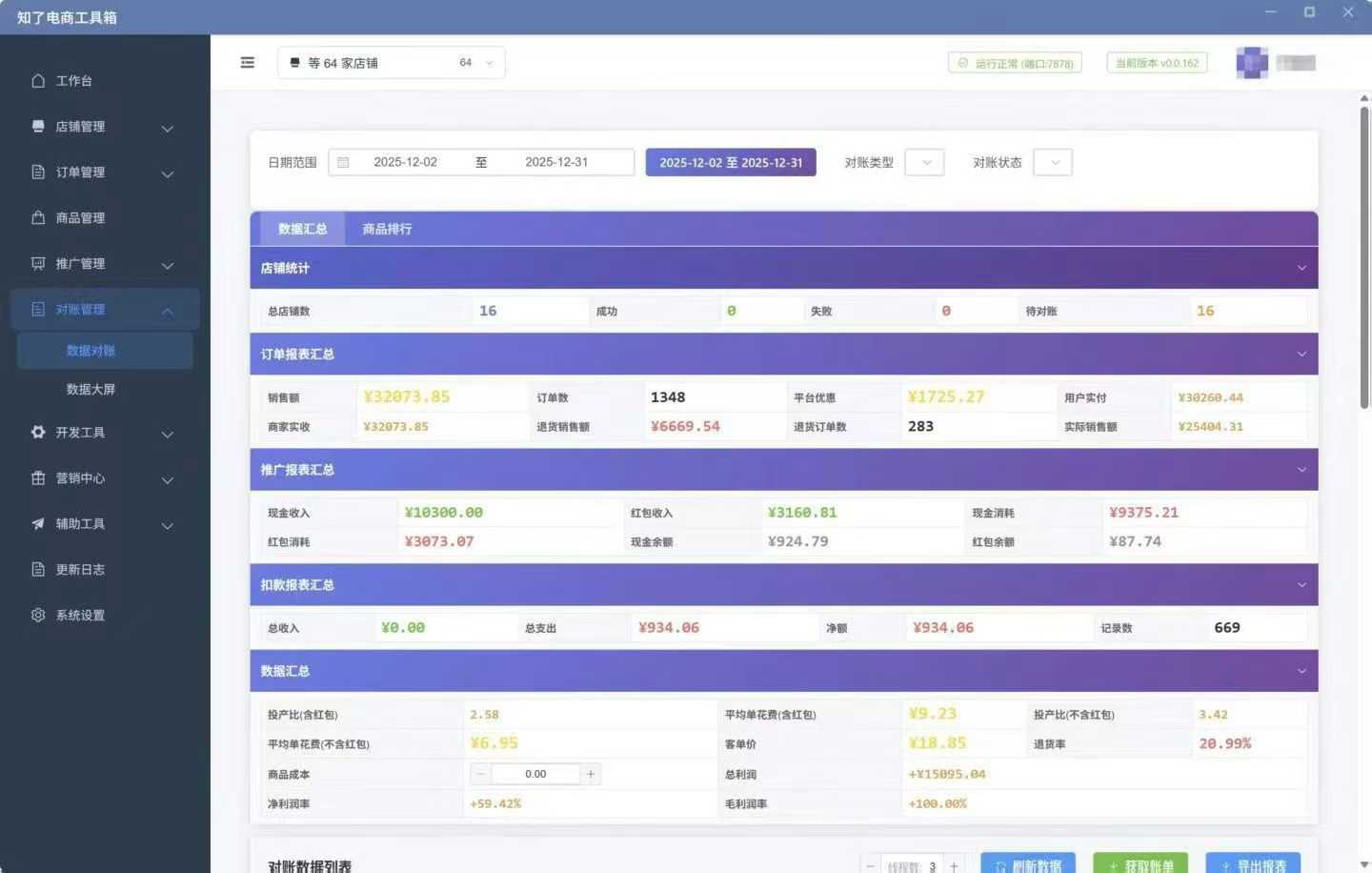Viewport: 1372px width, 873px height.
Task: Open 系统设置 gear icon in sidebar
Action: point(38,616)
